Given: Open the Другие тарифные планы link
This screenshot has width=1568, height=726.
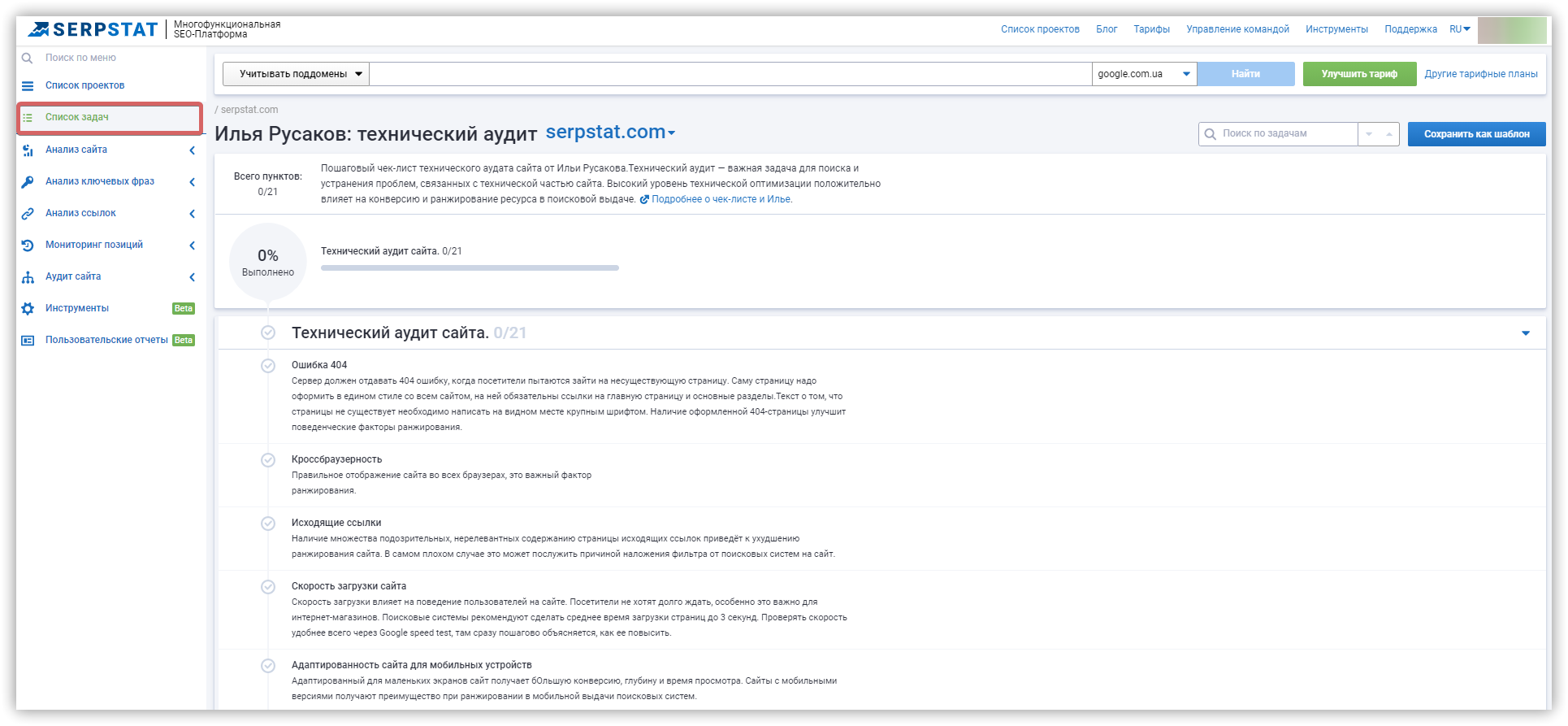Looking at the screenshot, I should 1481,74.
